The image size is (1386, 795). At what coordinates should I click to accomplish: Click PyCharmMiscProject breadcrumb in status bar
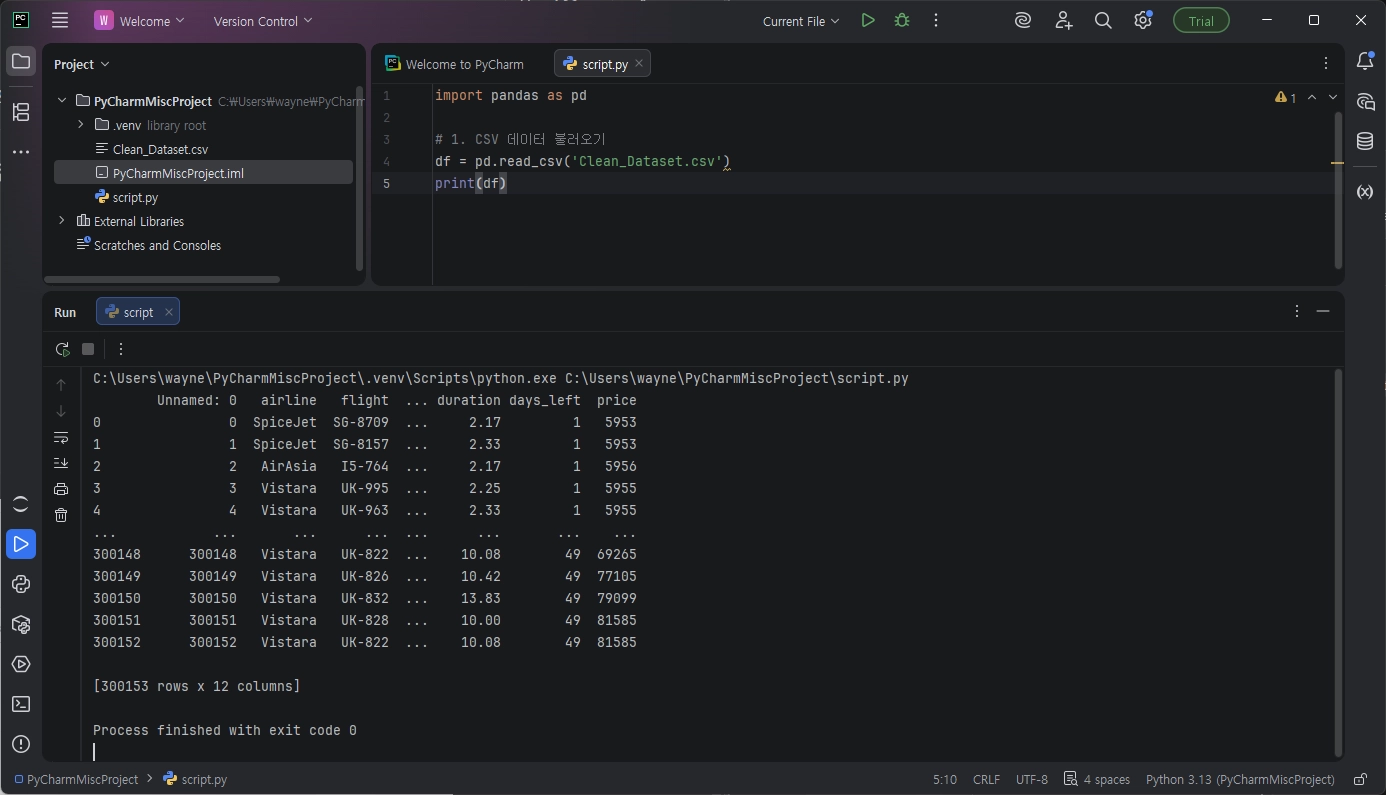click(x=76, y=779)
